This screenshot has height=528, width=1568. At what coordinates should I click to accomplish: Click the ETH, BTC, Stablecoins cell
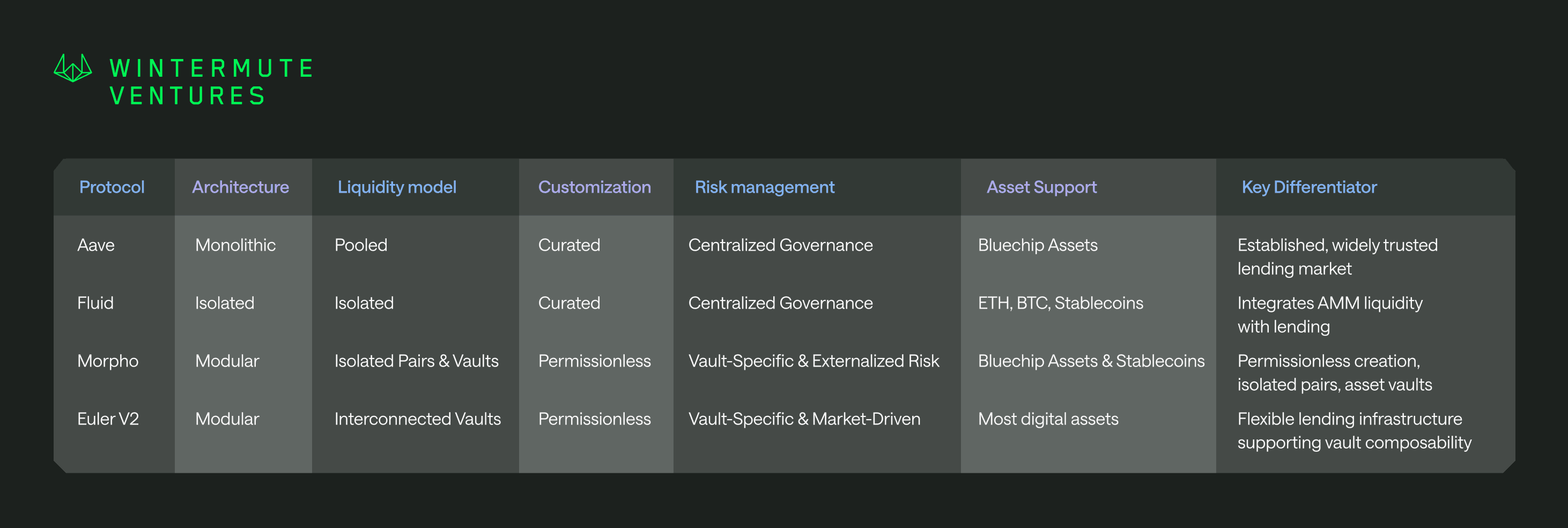pyautogui.click(x=1060, y=303)
